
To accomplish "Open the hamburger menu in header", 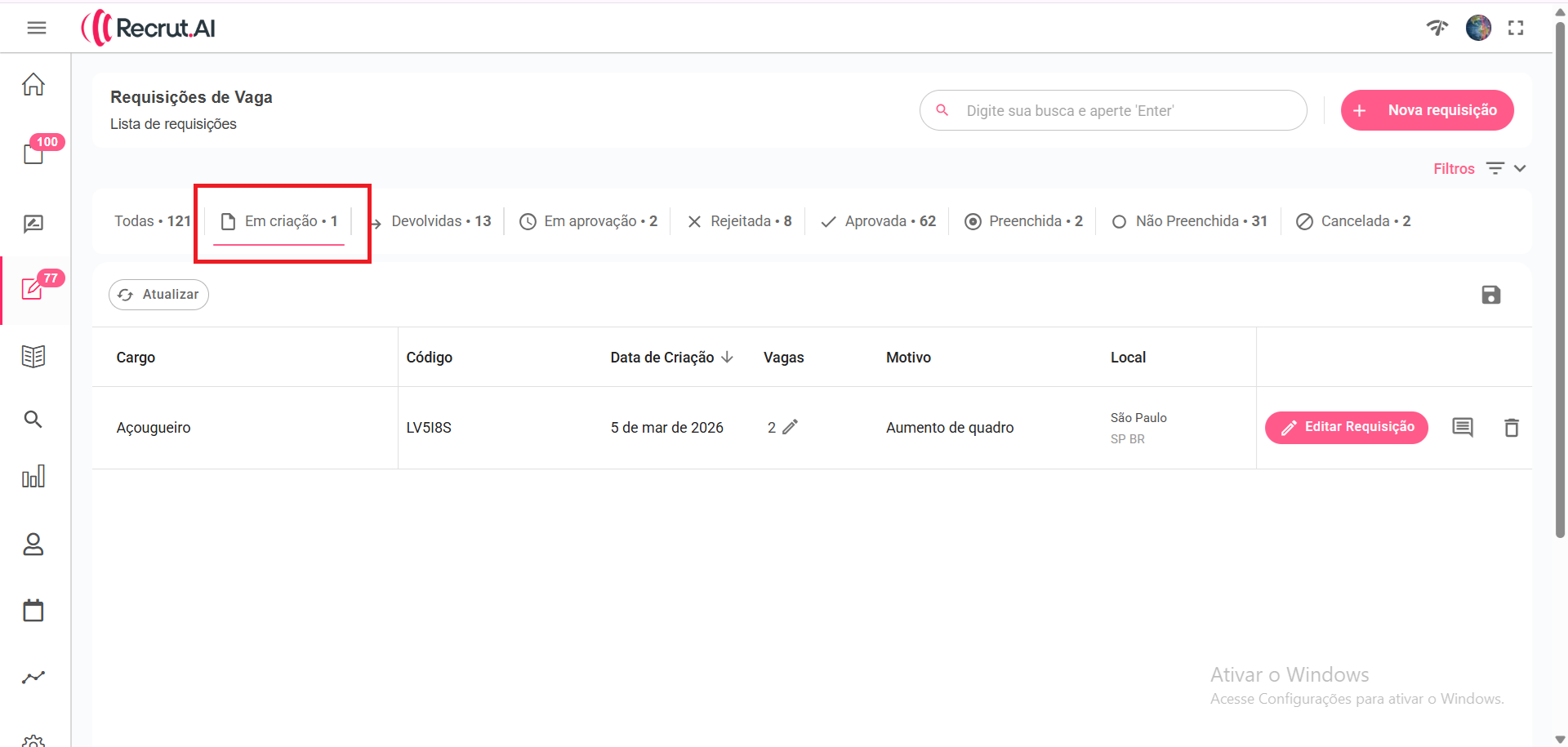I will [36, 28].
